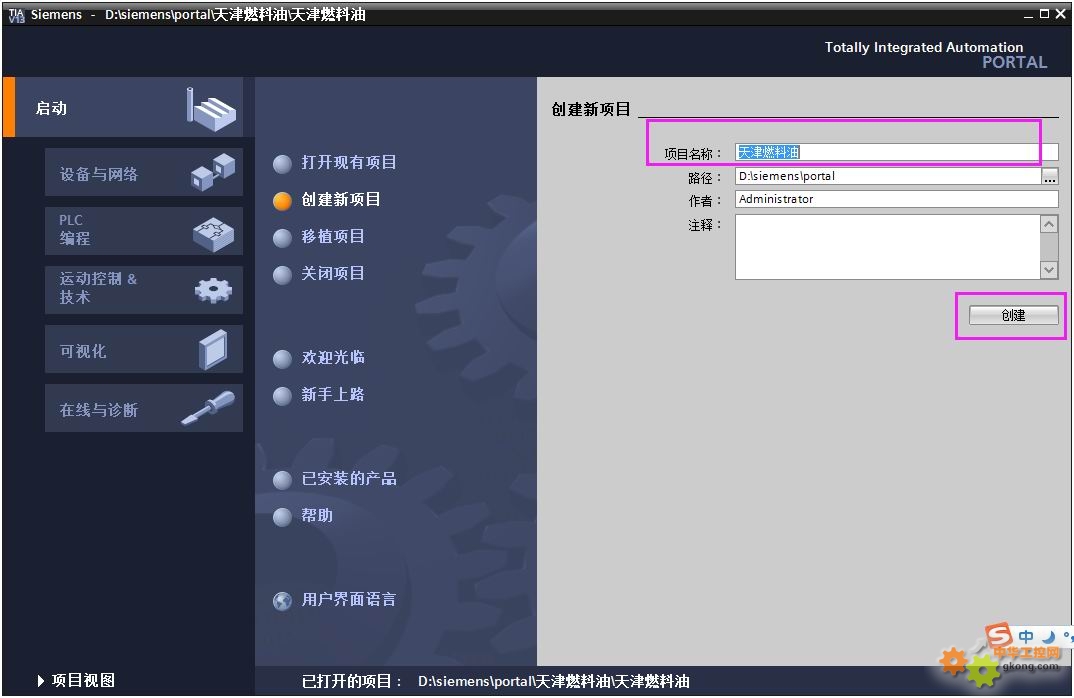The height and width of the screenshot is (698, 1074).
Task: Click the 项目名称 input field
Action: pyautogui.click(x=897, y=152)
